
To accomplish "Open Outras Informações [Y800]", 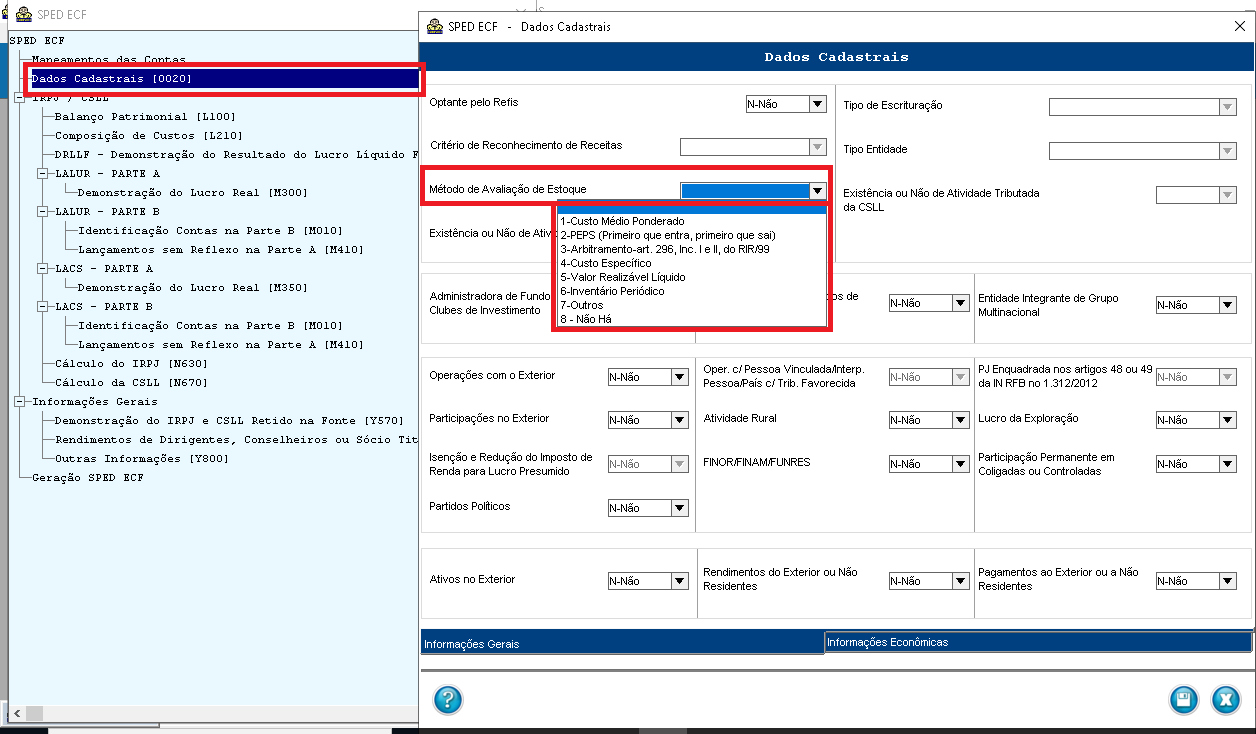I will (x=141, y=459).
